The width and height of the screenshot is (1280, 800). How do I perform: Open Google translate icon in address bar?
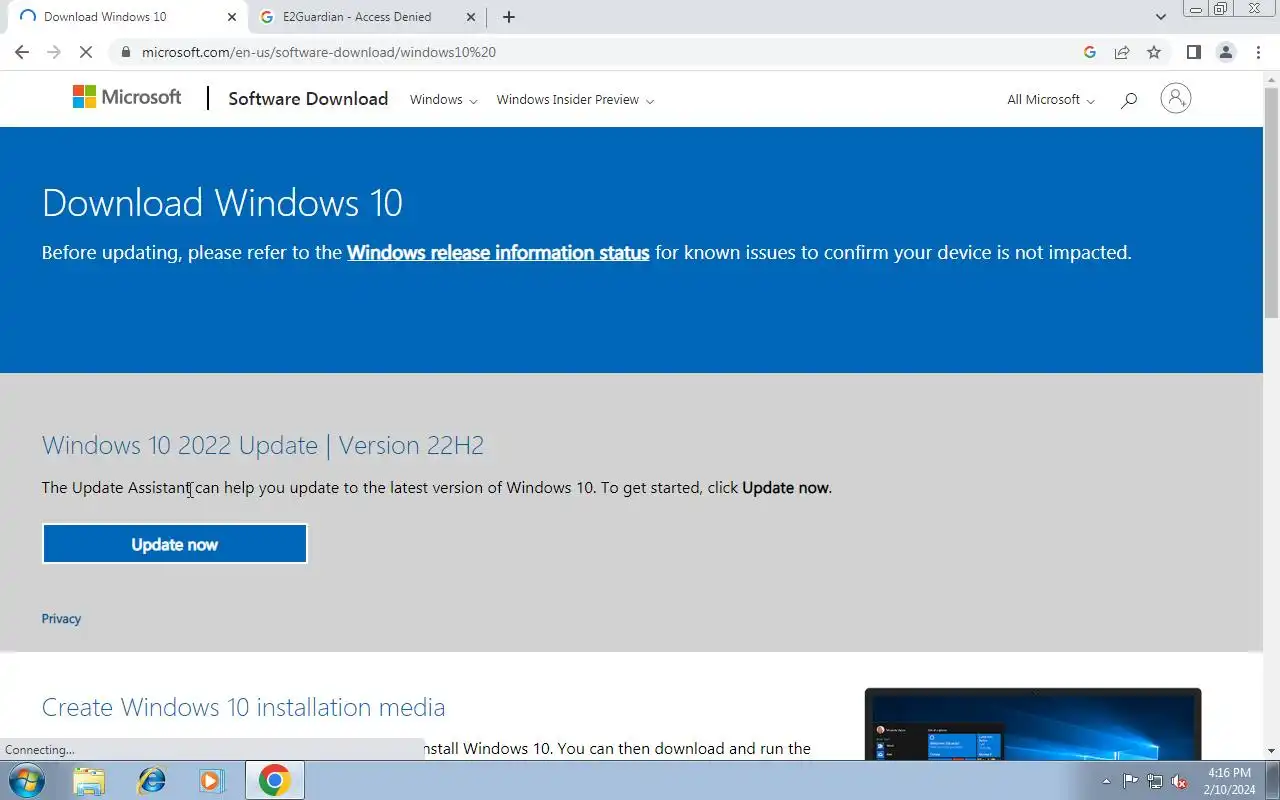(x=1090, y=52)
